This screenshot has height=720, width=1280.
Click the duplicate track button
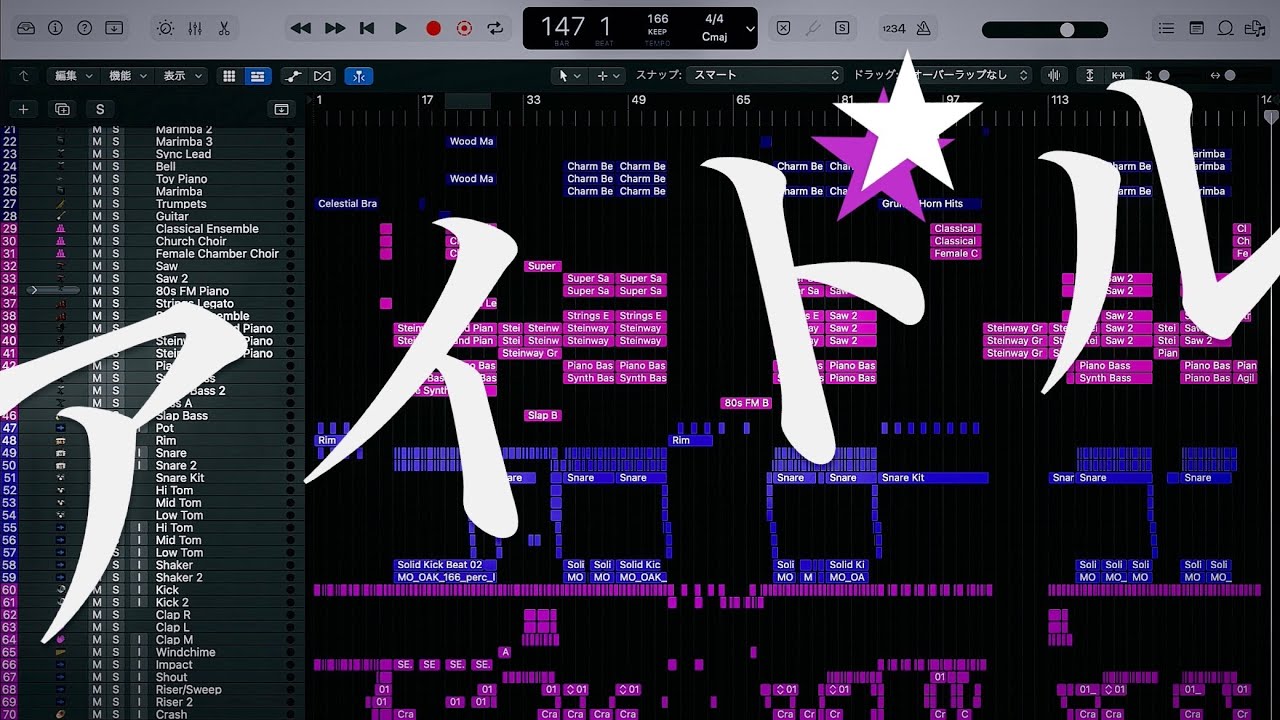click(x=62, y=109)
